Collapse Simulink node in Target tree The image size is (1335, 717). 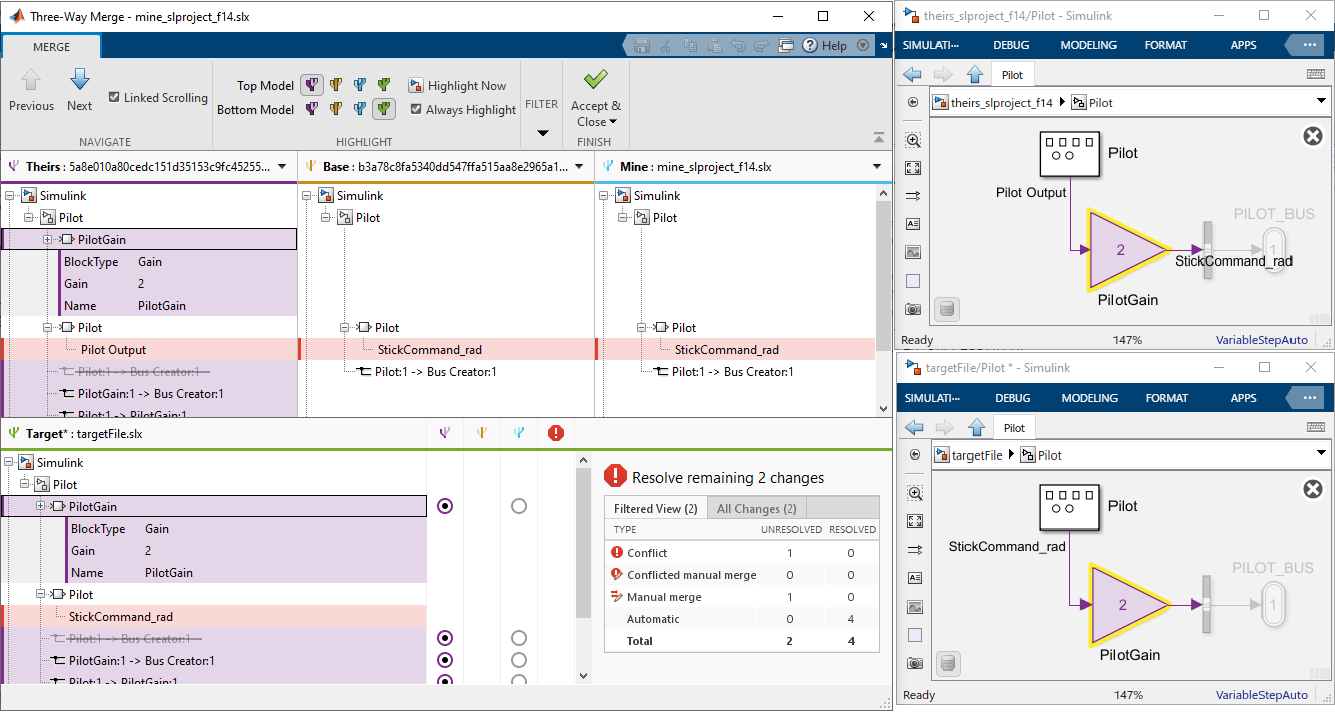pyautogui.click(x=10, y=463)
